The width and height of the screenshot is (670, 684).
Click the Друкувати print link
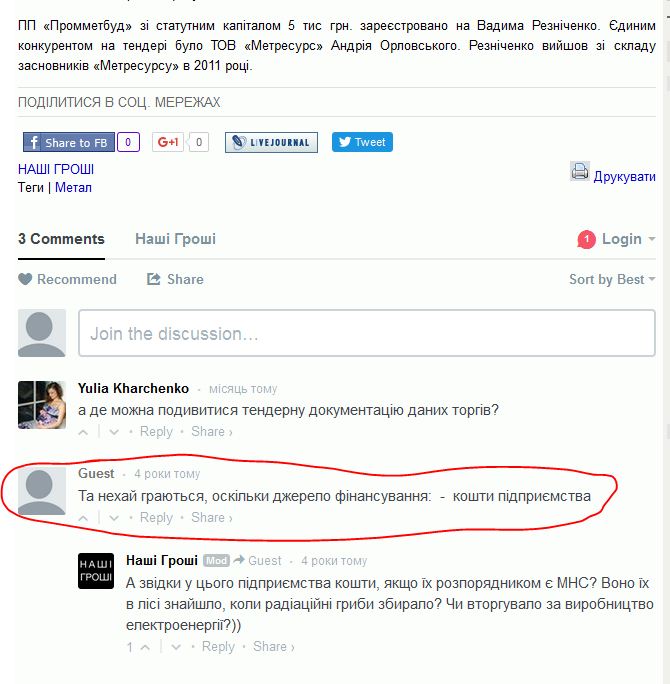click(624, 176)
